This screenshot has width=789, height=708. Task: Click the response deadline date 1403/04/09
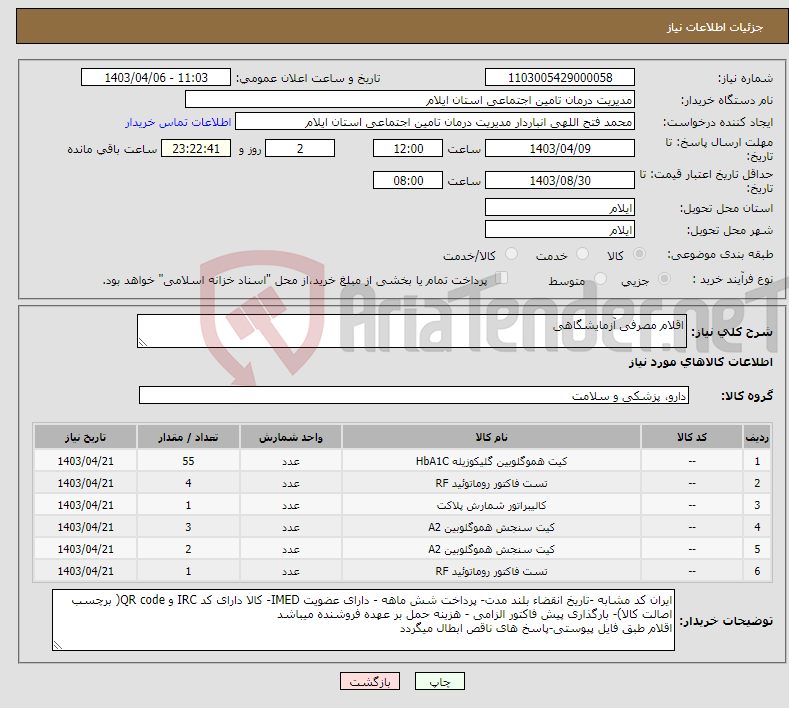[x=560, y=148]
